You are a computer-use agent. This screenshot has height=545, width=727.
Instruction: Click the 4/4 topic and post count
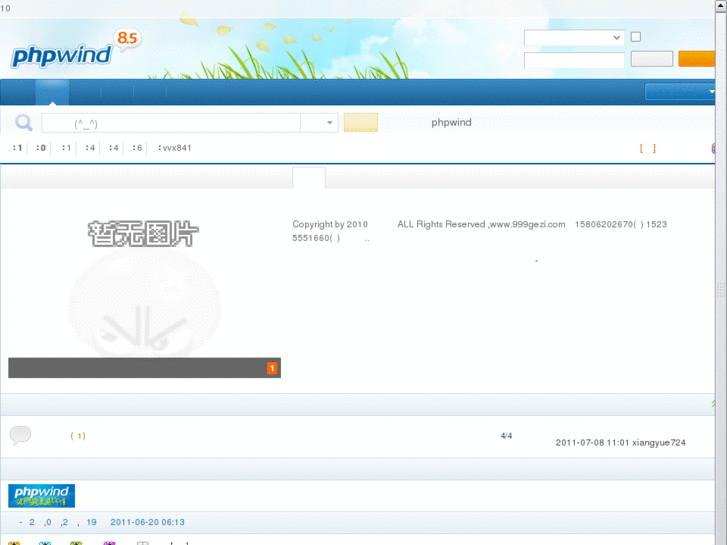point(506,436)
